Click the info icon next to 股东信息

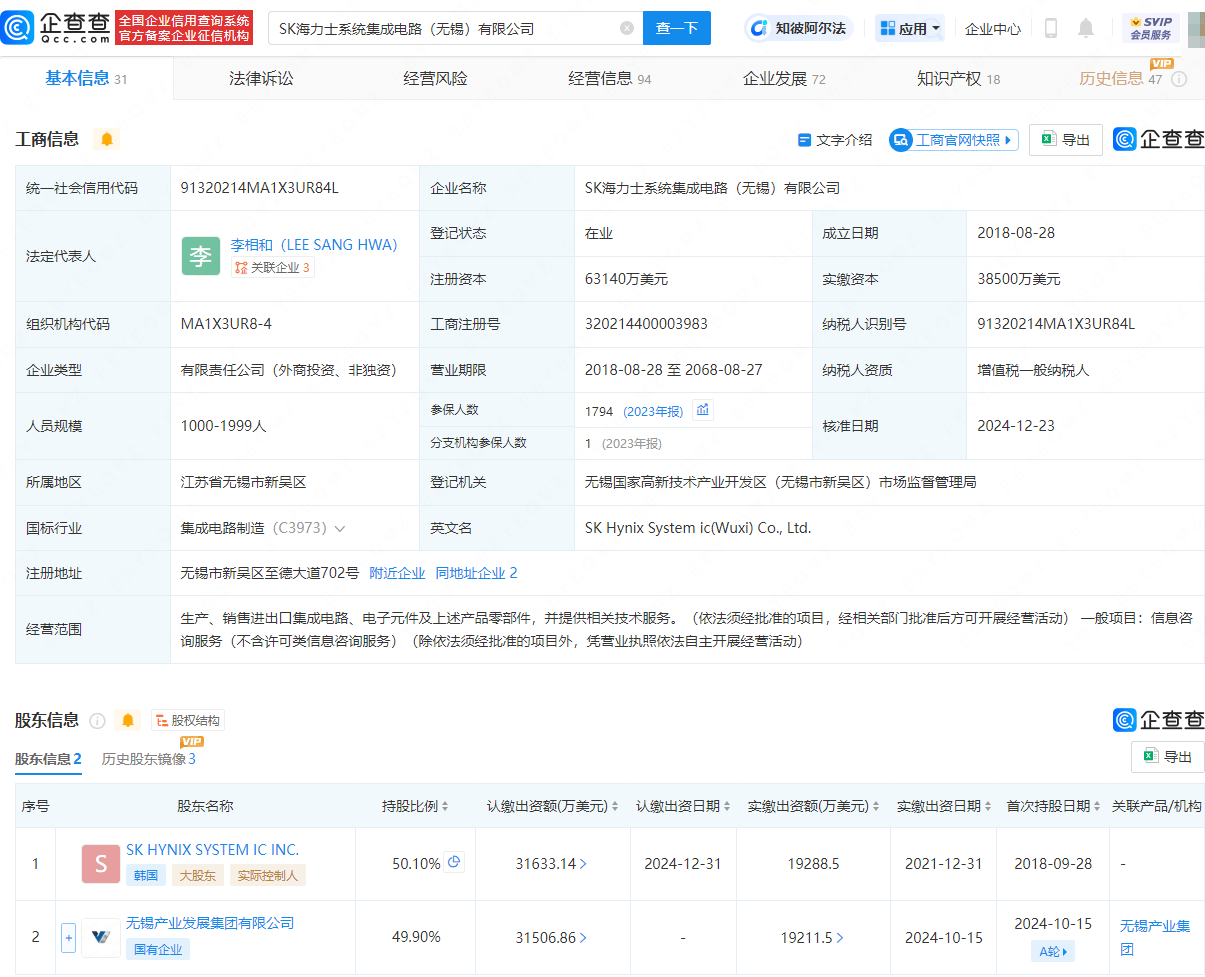[x=98, y=721]
